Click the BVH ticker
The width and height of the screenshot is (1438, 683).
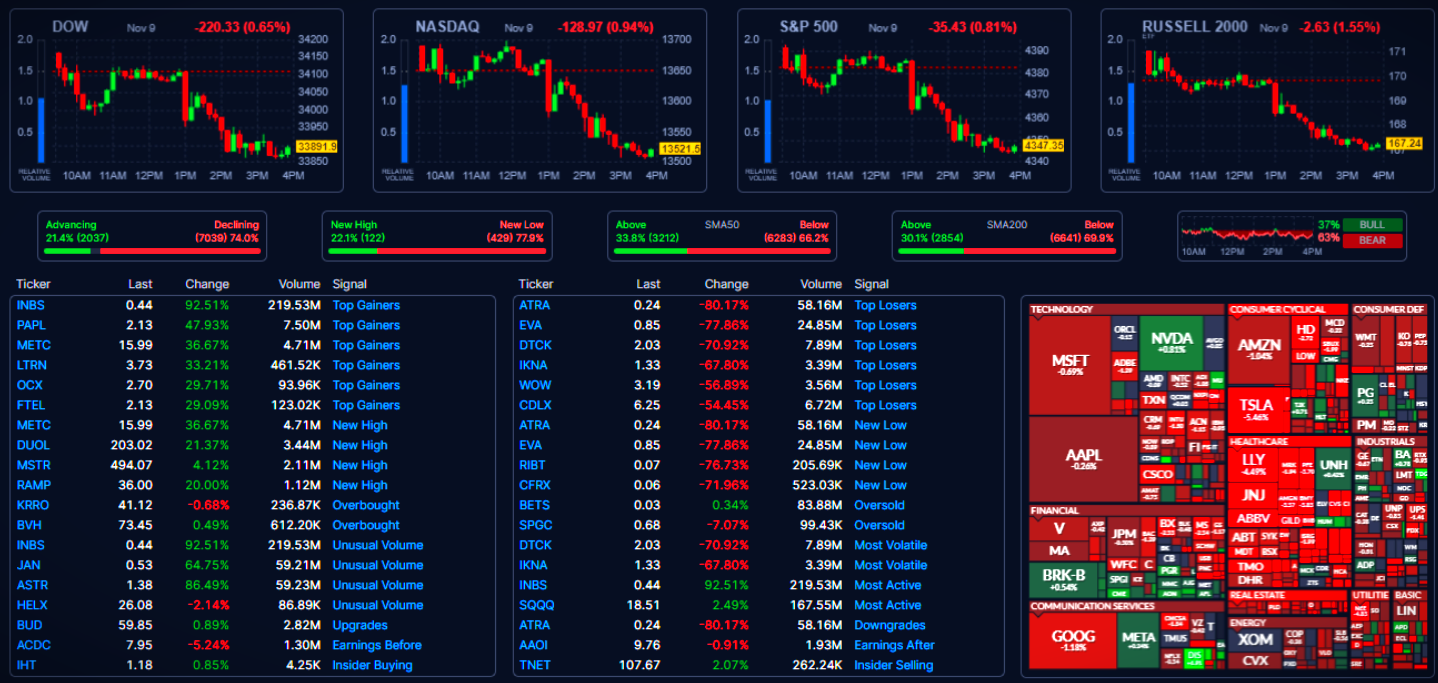29,525
